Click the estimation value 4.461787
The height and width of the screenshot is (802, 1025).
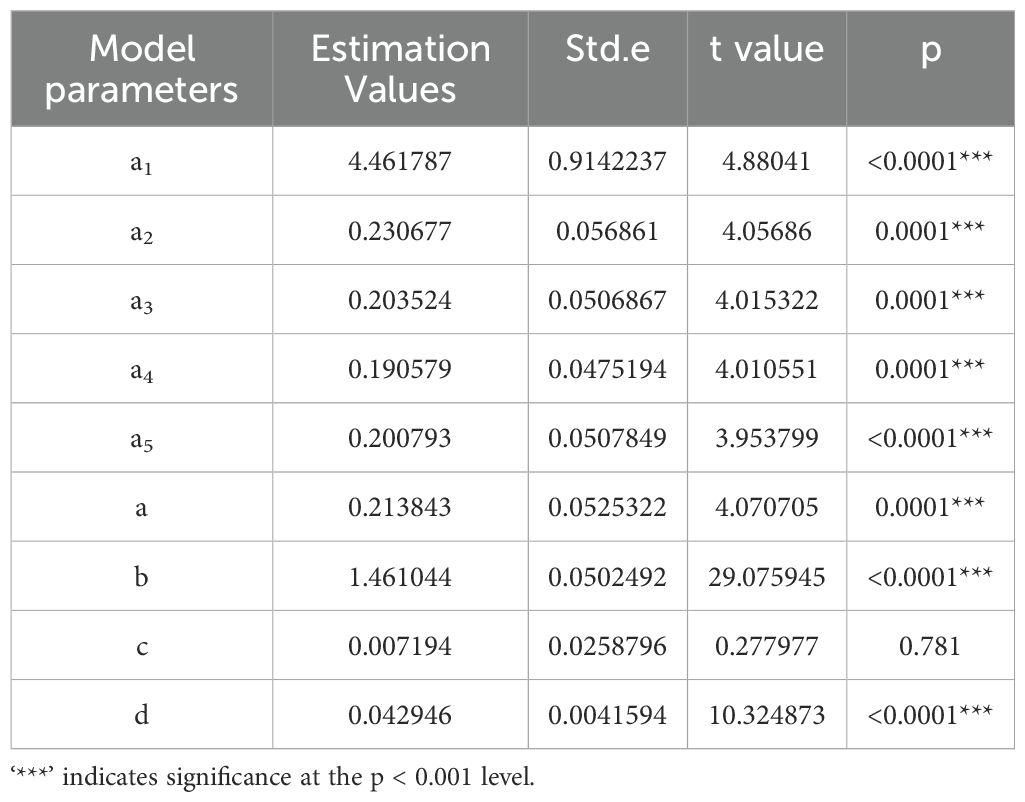click(x=400, y=162)
